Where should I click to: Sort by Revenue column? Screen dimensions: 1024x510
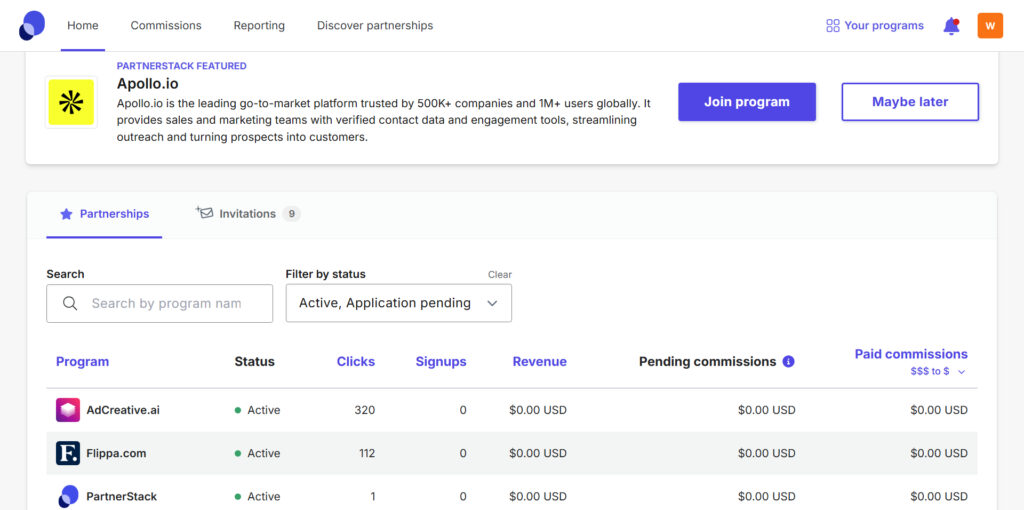[x=539, y=361]
